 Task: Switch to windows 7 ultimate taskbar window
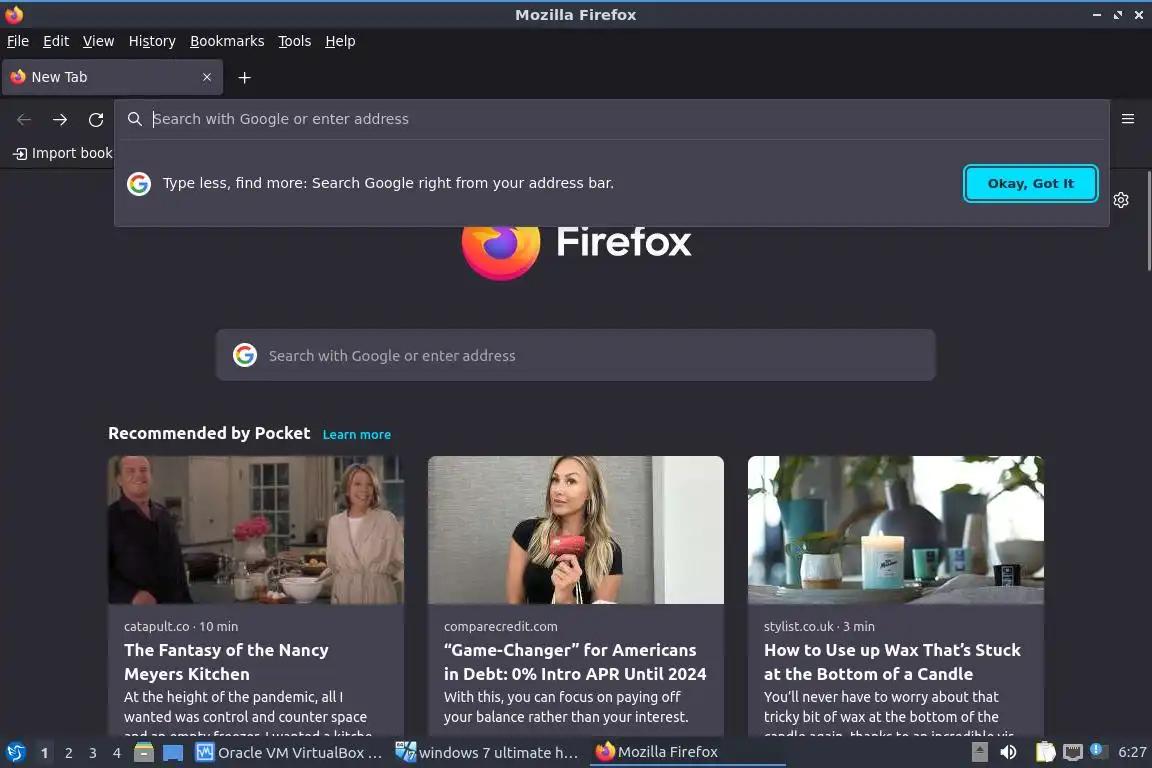pyautogui.click(x=488, y=753)
